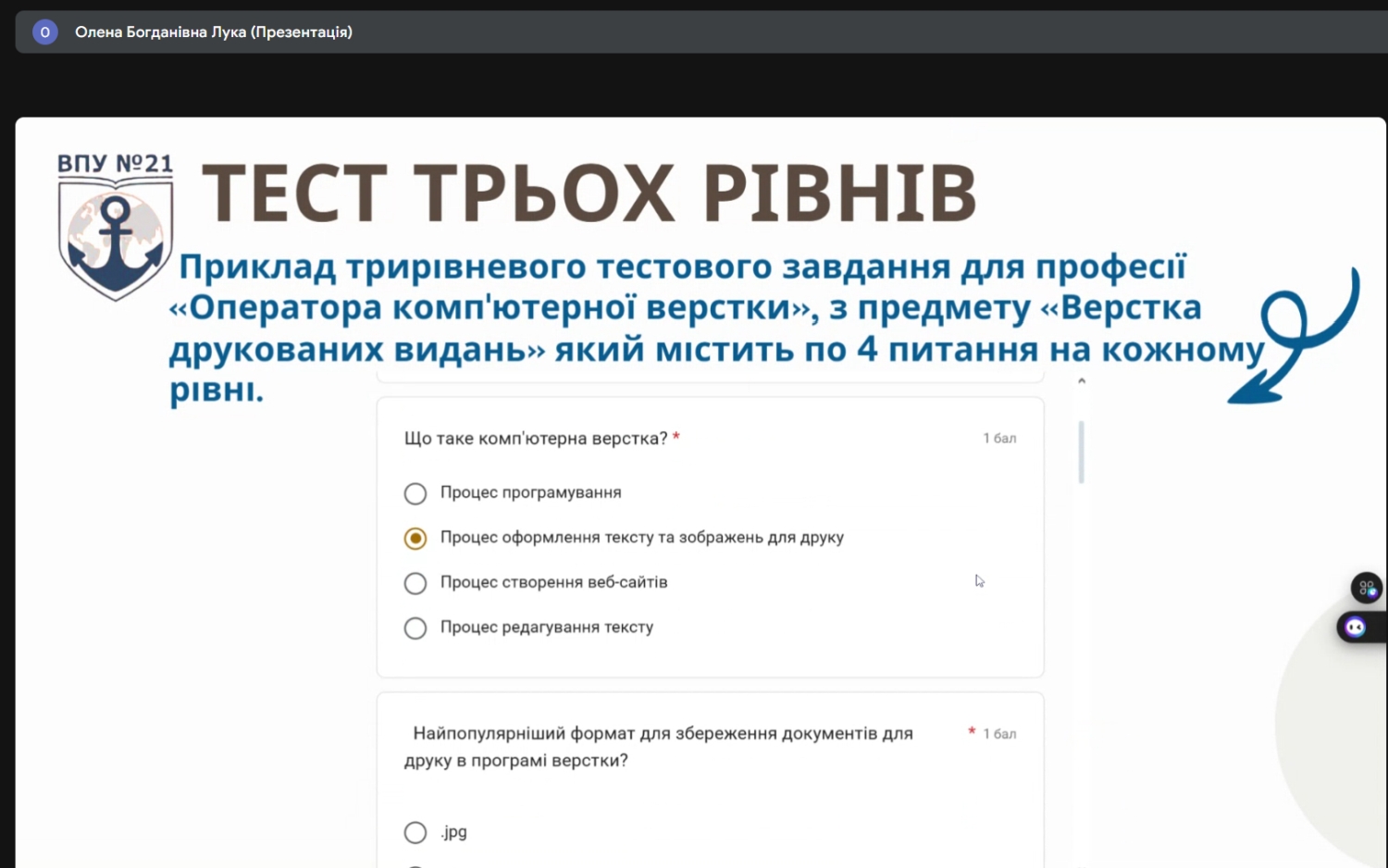Click the blue subtitle starting 'Приклад трирівневого тестового завдання'
The height and width of the screenshot is (868, 1388).
(717, 329)
